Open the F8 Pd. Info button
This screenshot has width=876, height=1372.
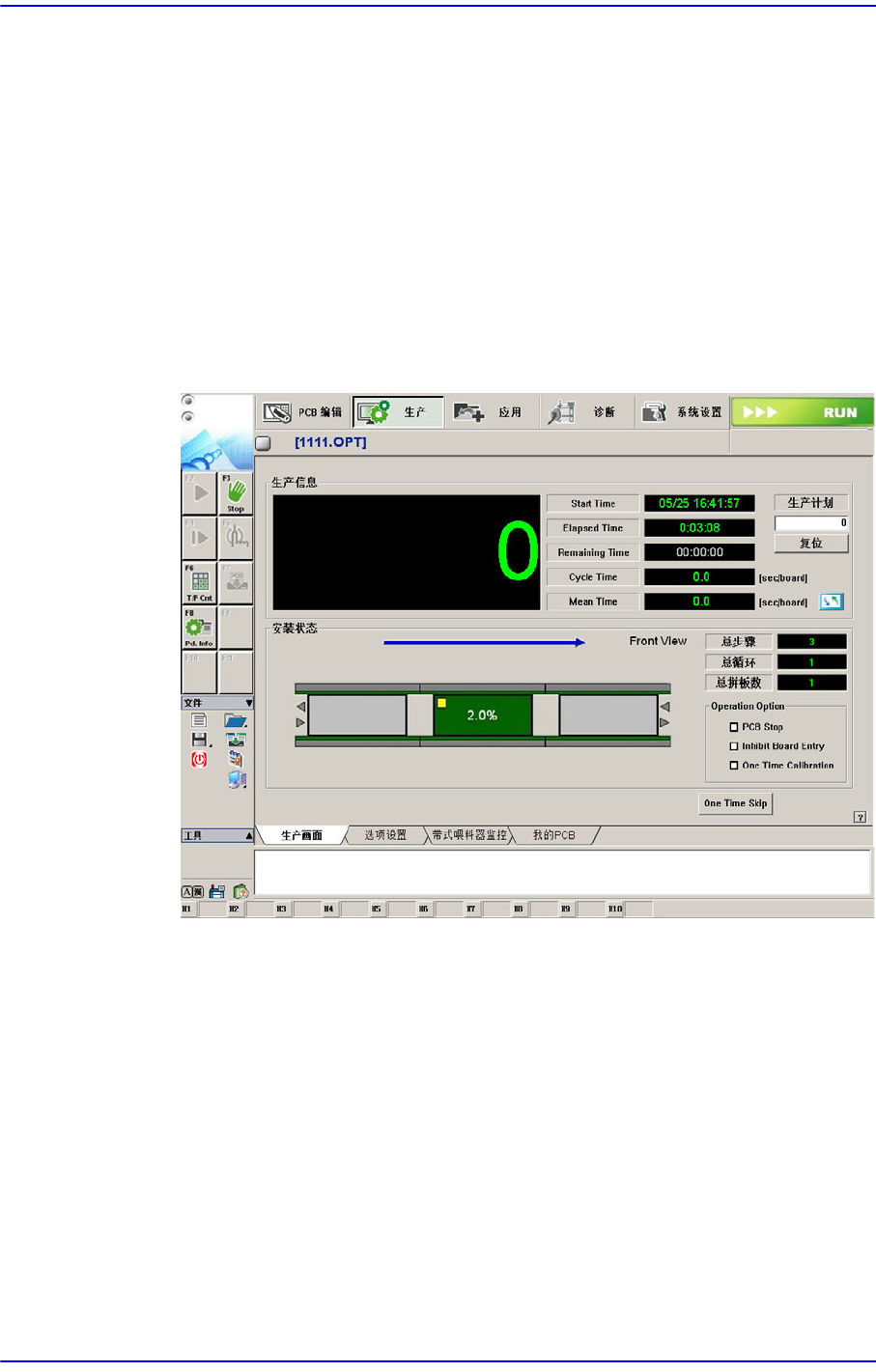(x=200, y=628)
